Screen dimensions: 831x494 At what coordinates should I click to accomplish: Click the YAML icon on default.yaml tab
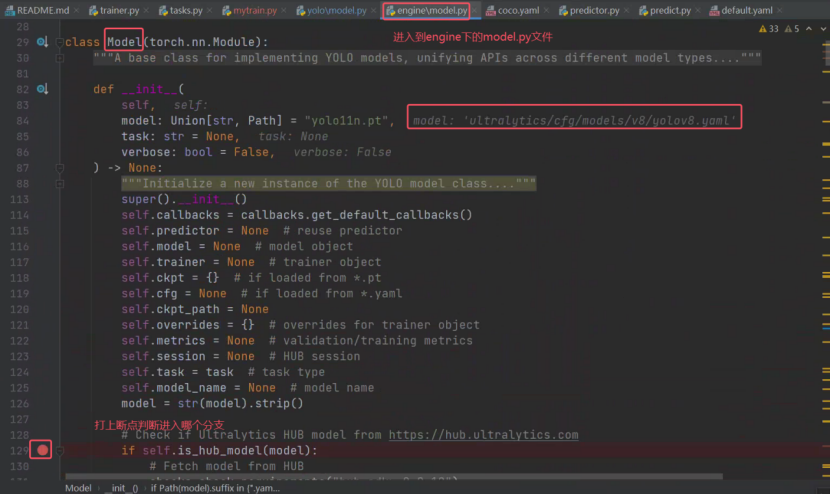tap(714, 11)
